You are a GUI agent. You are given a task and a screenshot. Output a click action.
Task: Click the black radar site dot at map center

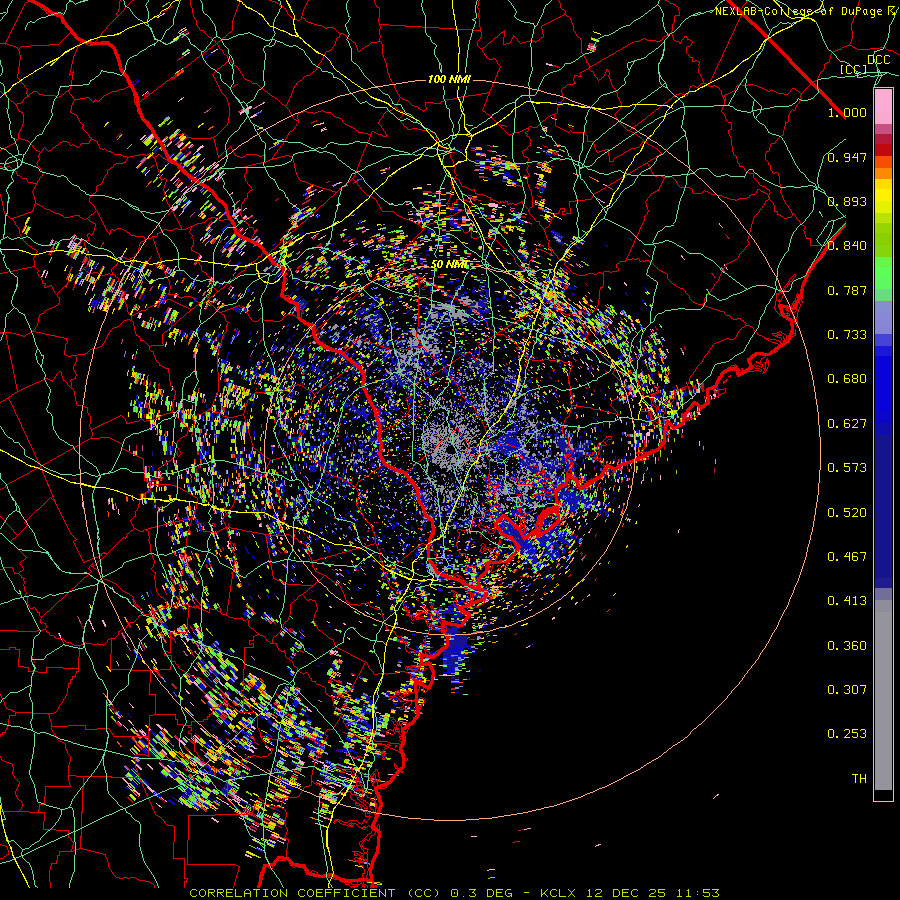(x=449, y=449)
